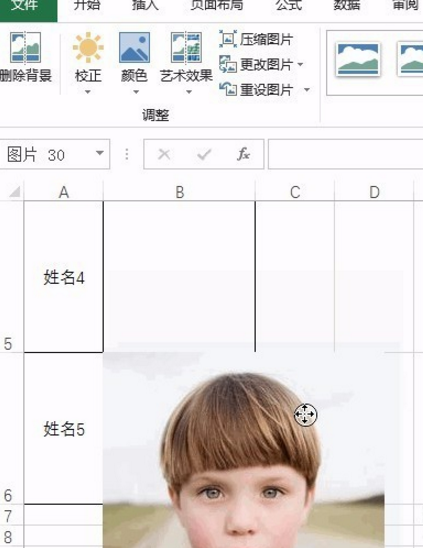
Task: Select column C header
Action: [295, 192]
